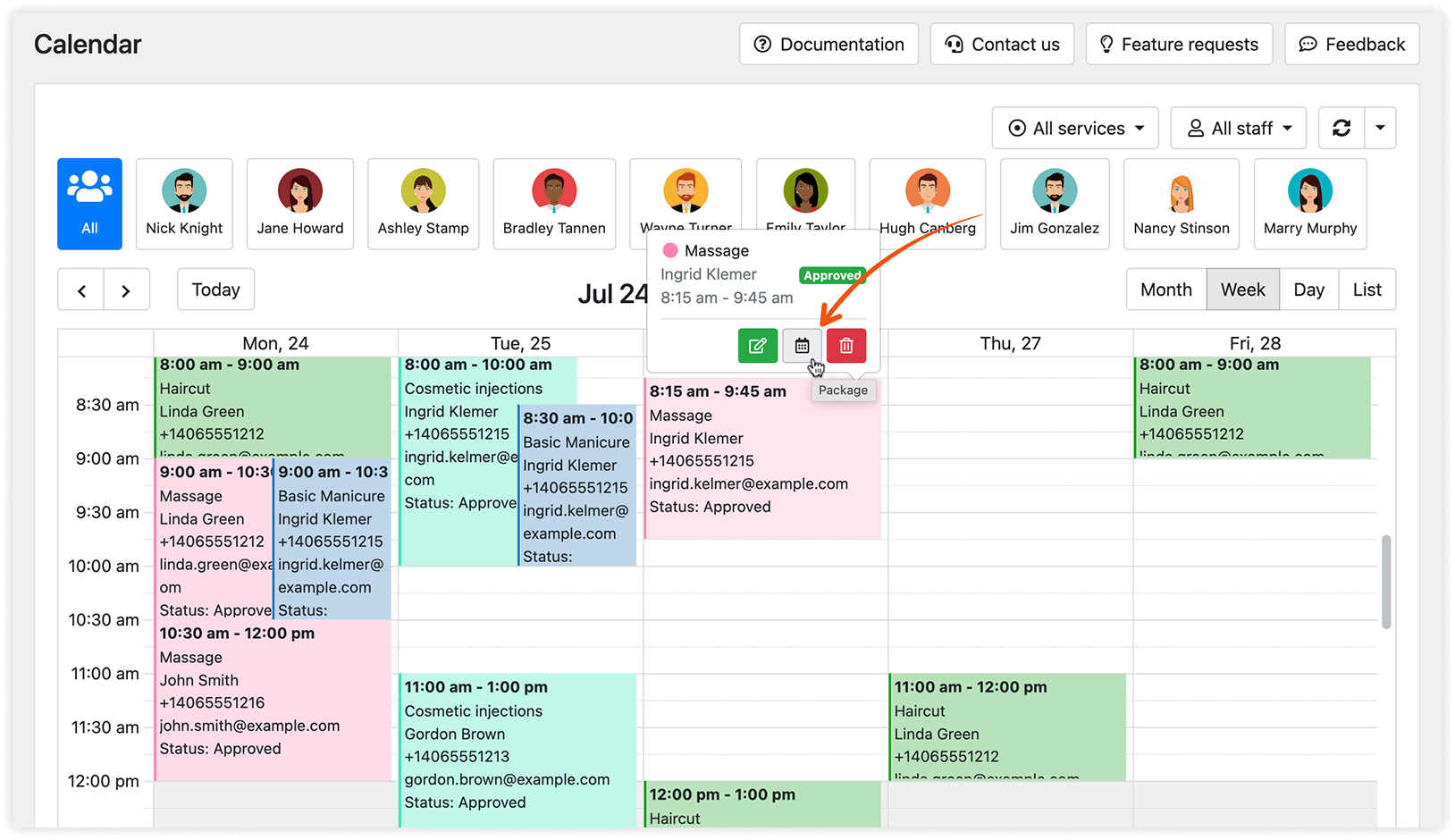
Task: Switch to Month view
Action: click(1166, 290)
